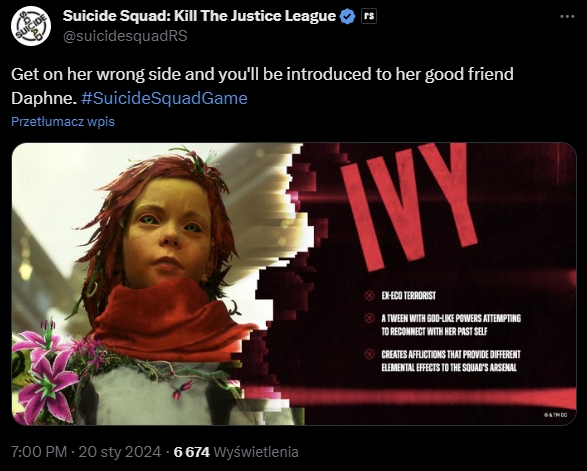587x471 pixels.
Task: Click the pink lily flowers in the image
Action: 47,371
